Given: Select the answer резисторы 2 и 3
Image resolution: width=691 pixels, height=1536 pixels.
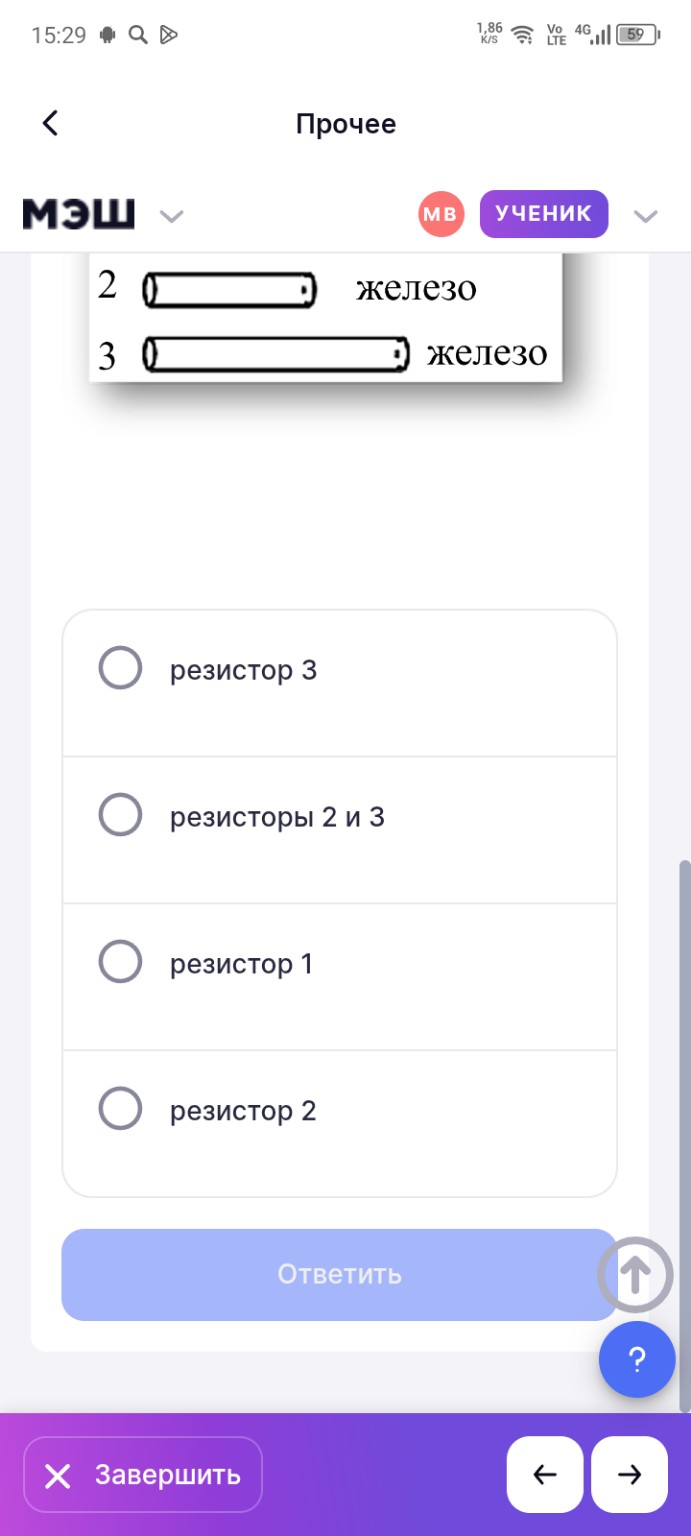Looking at the screenshot, I should click(x=119, y=814).
